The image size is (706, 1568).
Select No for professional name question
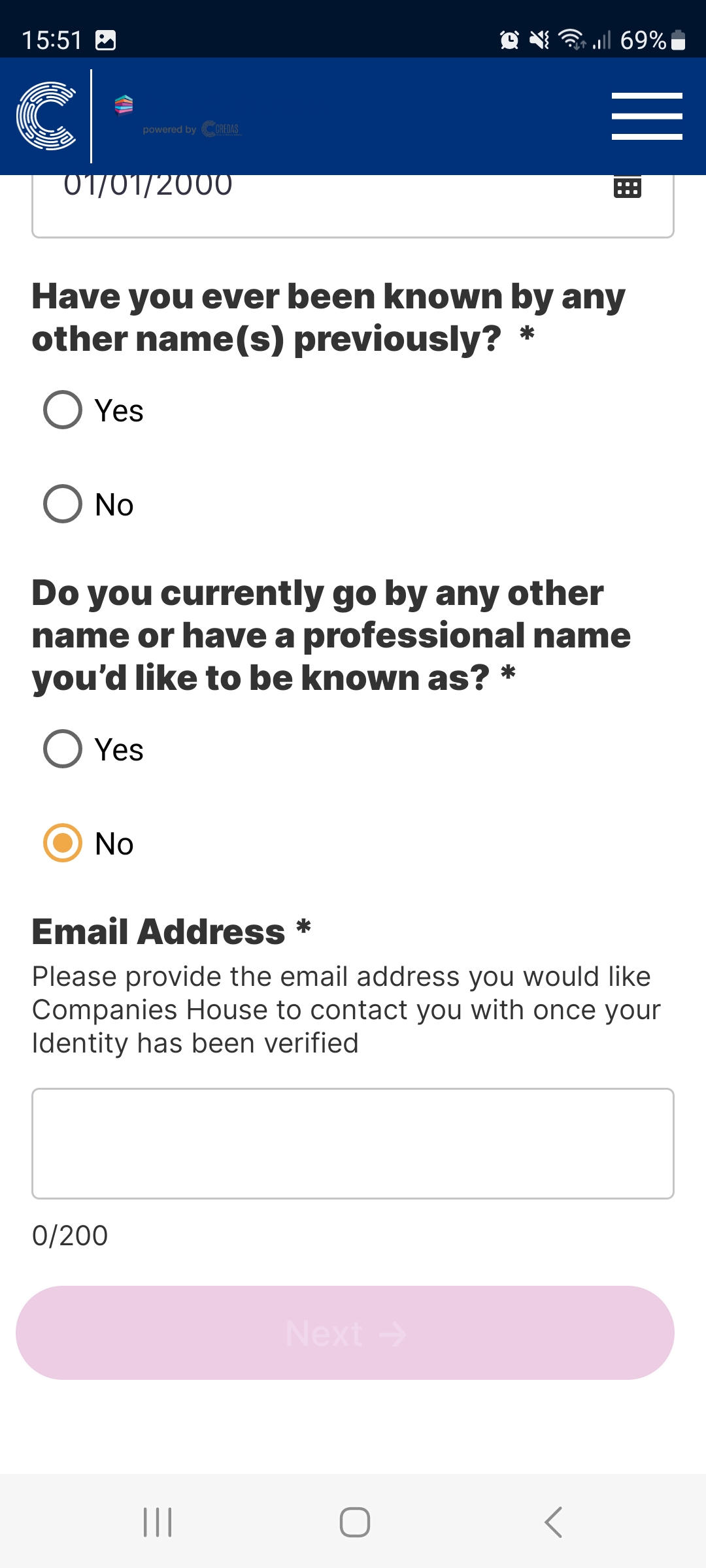click(63, 843)
